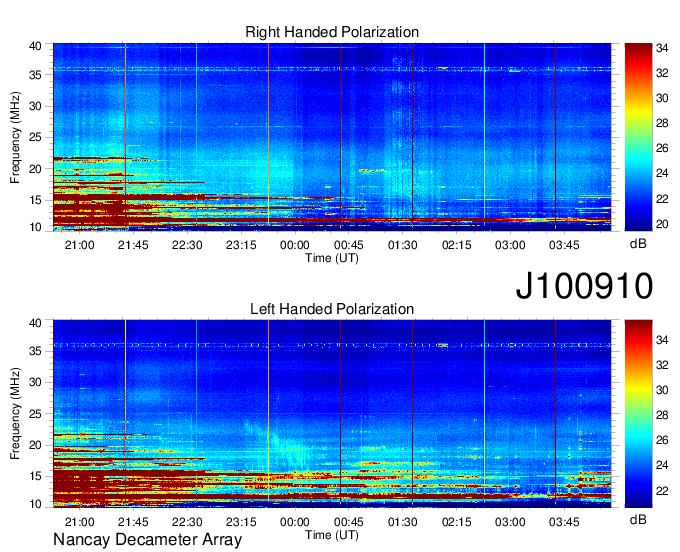
Task: Click Frequency (MHz) axis label of Right Handed plot
Action: click(15, 137)
